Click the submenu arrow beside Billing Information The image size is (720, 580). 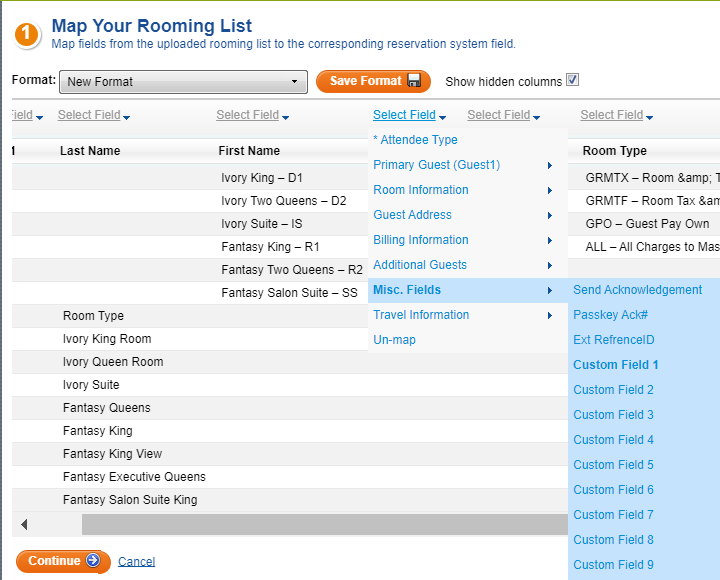[550, 240]
